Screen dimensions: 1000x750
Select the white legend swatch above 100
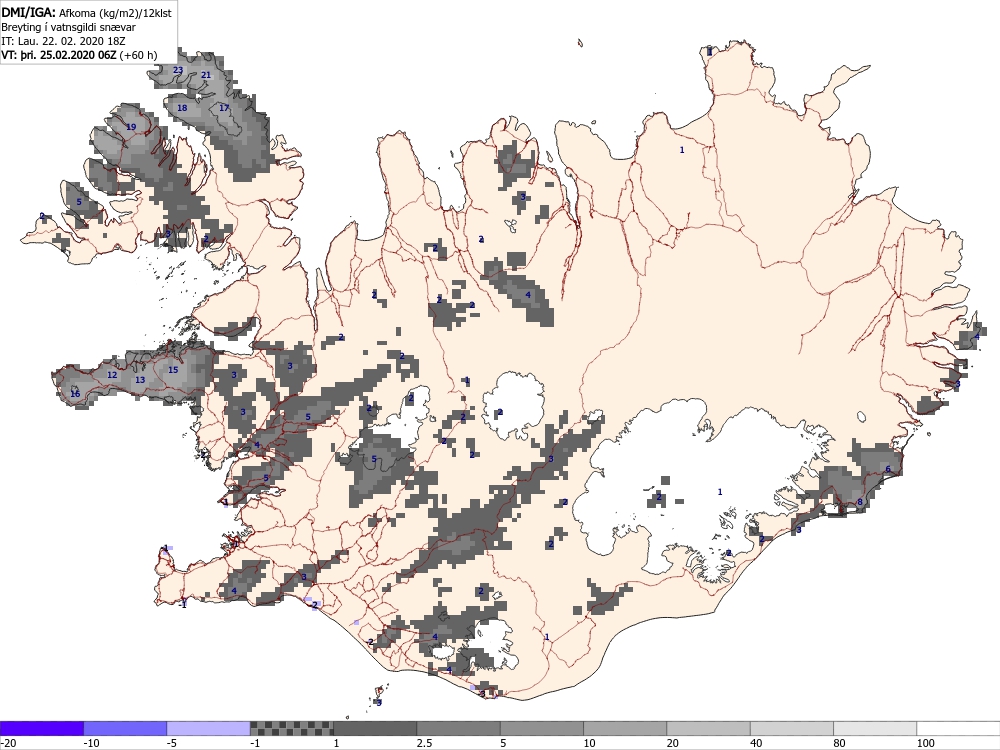click(x=959, y=728)
